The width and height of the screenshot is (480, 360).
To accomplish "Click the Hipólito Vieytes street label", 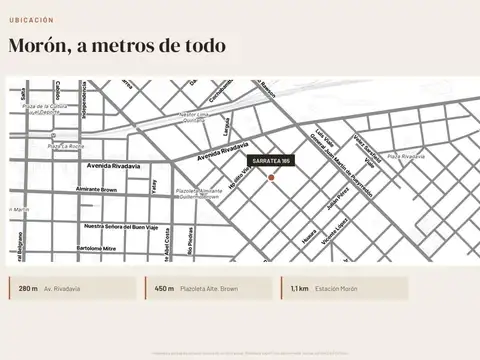I will point(239,178).
